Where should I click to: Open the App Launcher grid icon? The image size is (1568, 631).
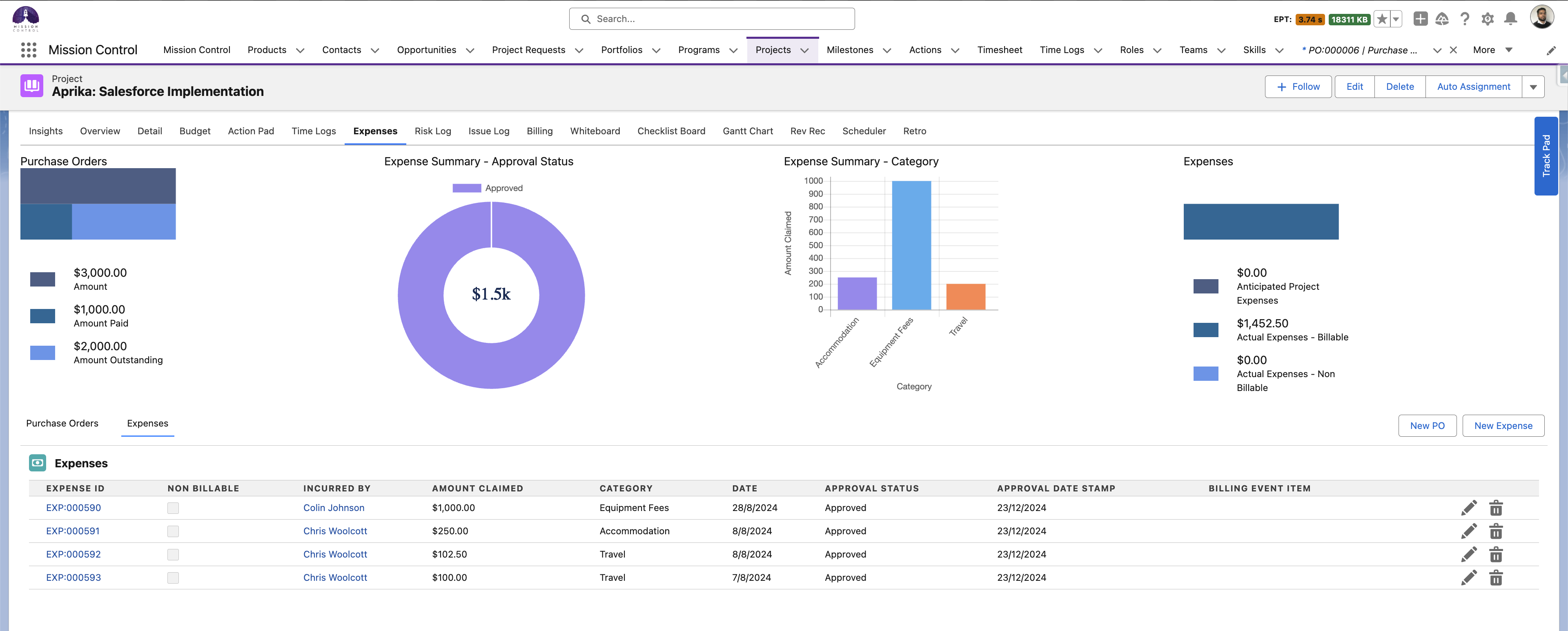(29, 50)
